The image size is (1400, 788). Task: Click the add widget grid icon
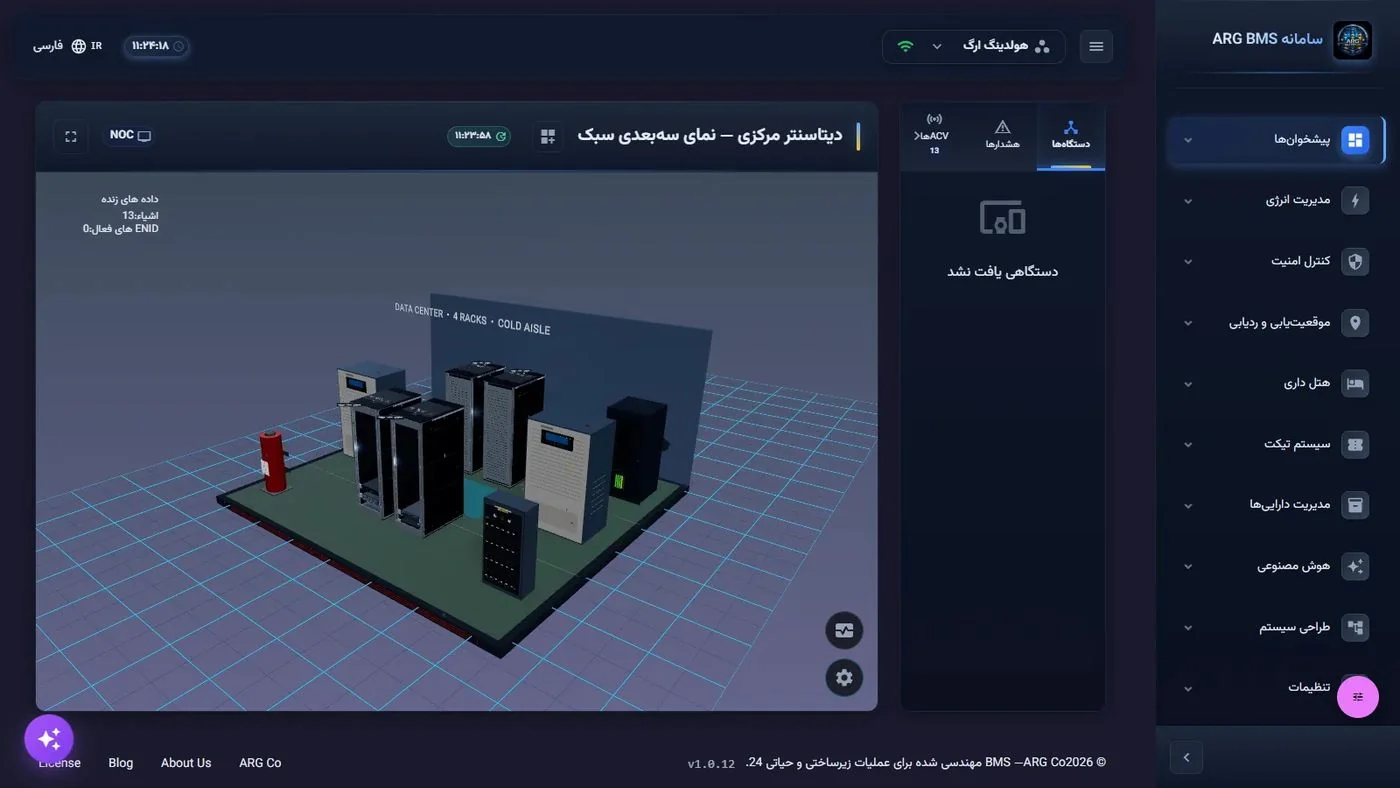(x=548, y=136)
